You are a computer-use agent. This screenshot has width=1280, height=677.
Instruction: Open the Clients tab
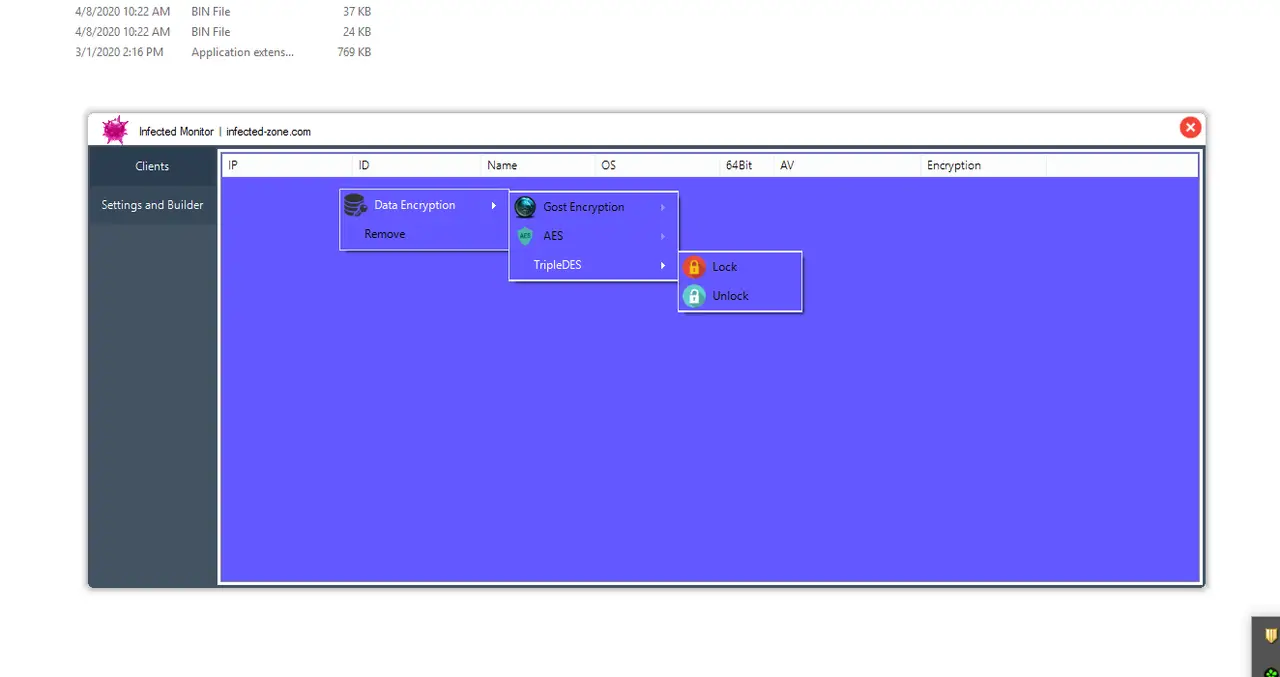tap(152, 166)
